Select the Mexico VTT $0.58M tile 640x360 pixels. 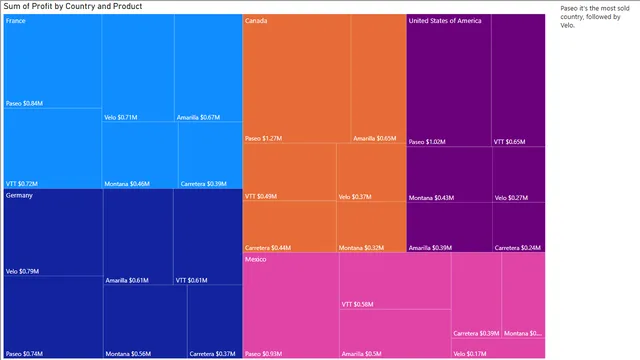pos(395,281)
